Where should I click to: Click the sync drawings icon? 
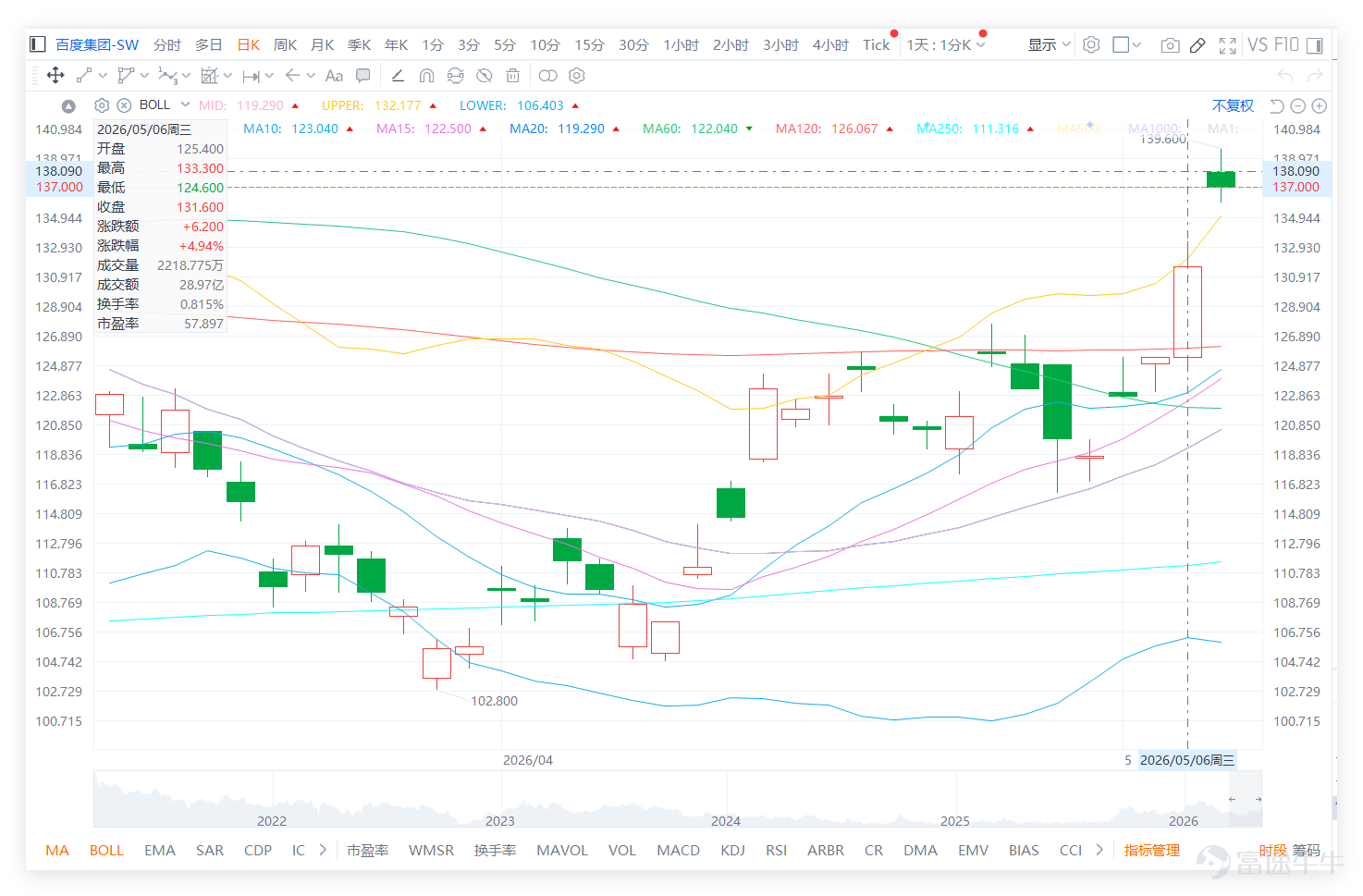click(455, 76)
